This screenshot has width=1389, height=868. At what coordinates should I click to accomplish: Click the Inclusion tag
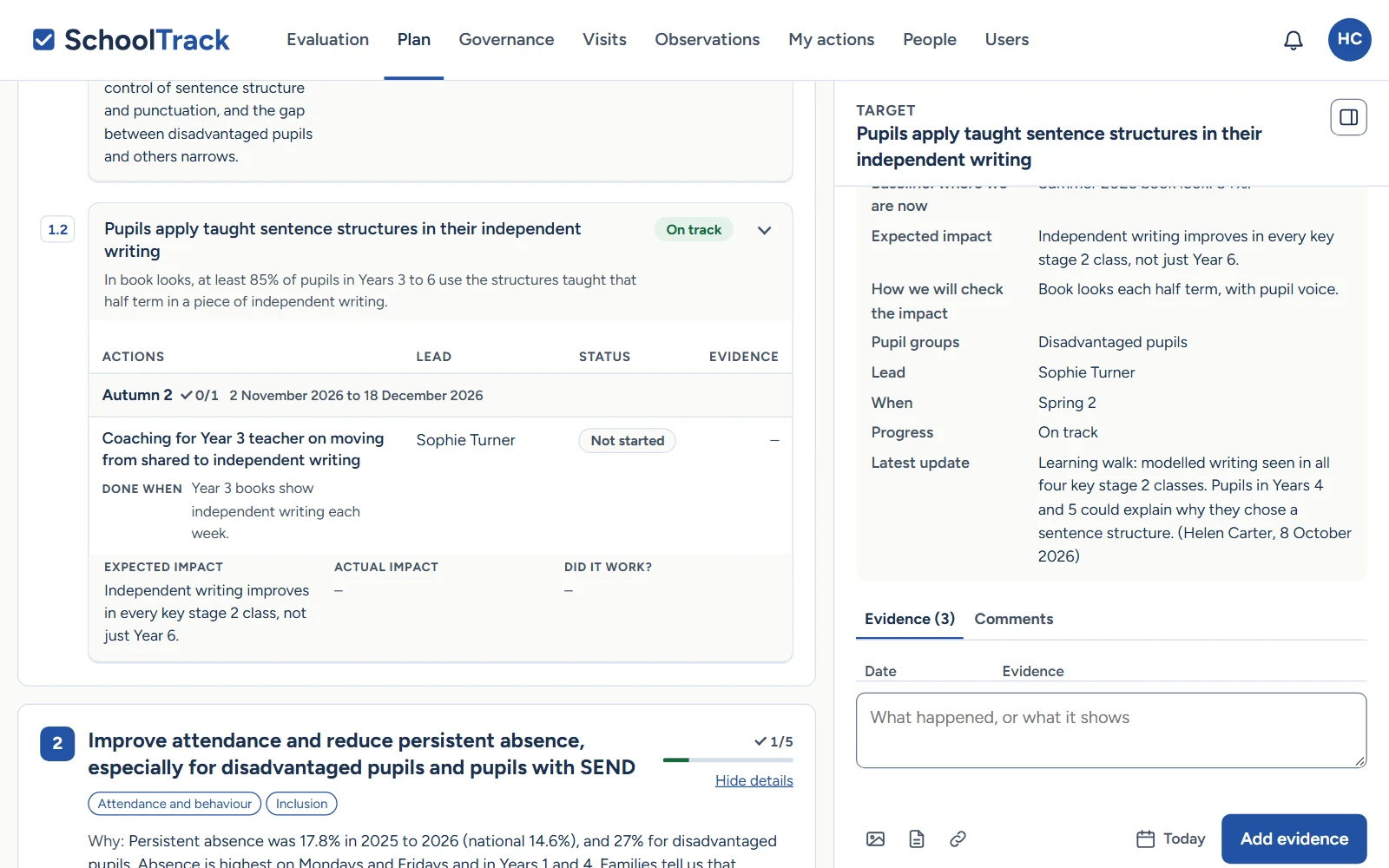pyautogui.click(x=301, y=804)
